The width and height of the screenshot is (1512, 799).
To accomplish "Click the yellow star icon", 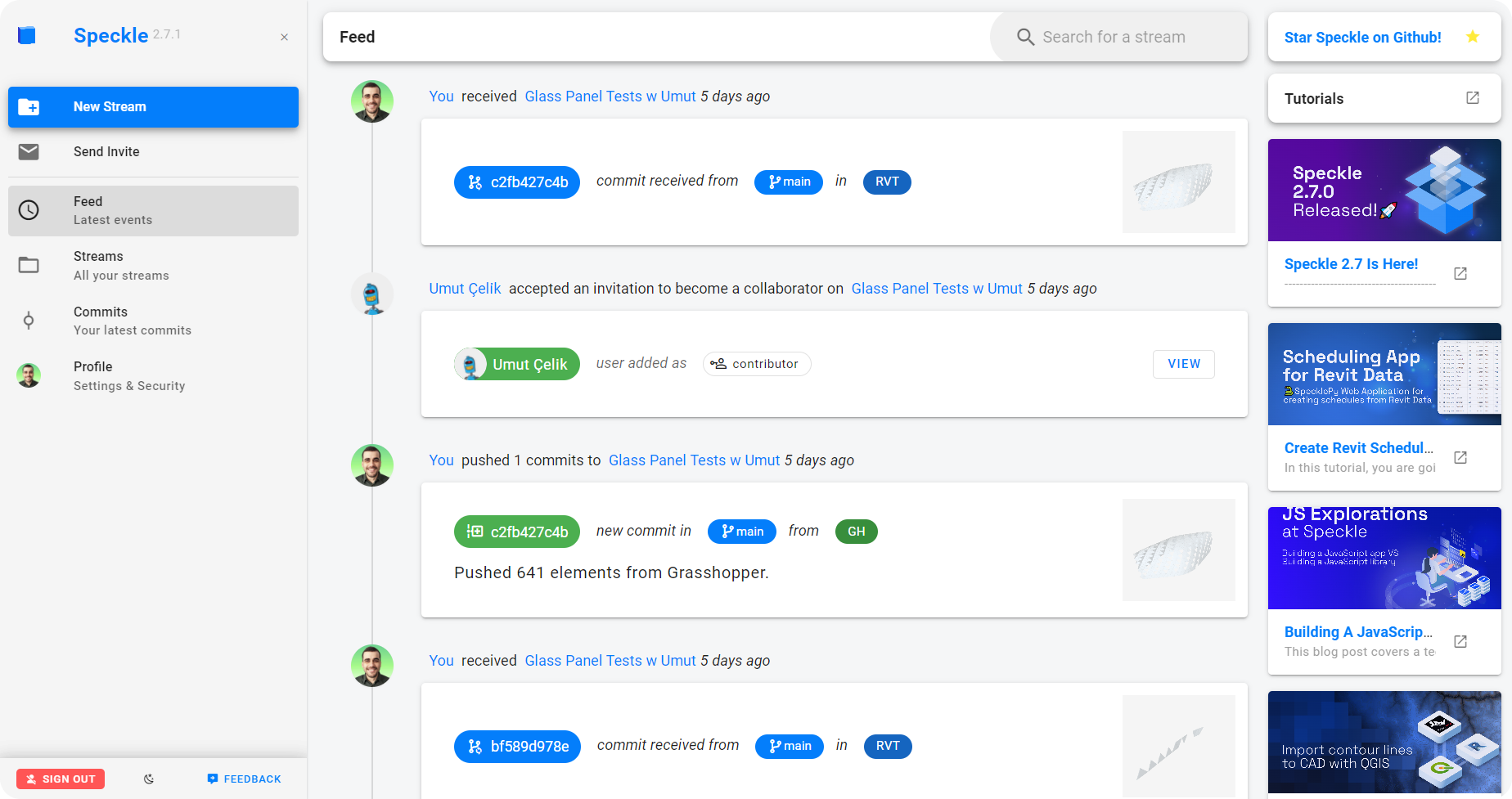I will [x=1472, y=36].
